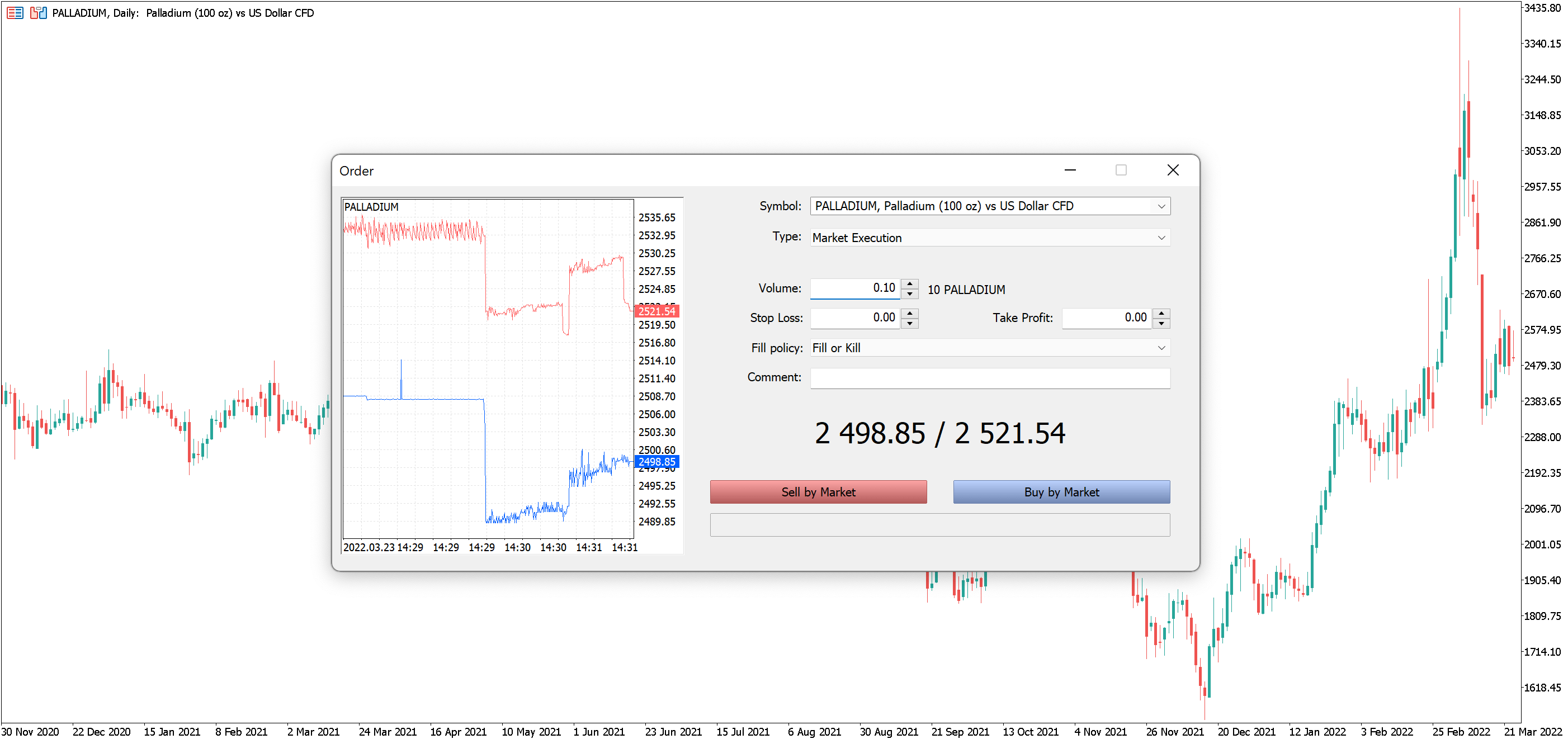The image size is (1568, 739).
Task: Click the blue bid price label 2498.85
Action: (657, 462)
